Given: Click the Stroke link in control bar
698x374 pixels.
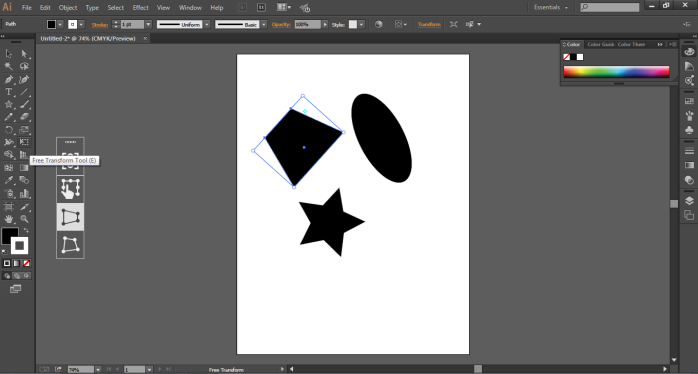Looking at the screenshot, I should click(x=100, y=25).
